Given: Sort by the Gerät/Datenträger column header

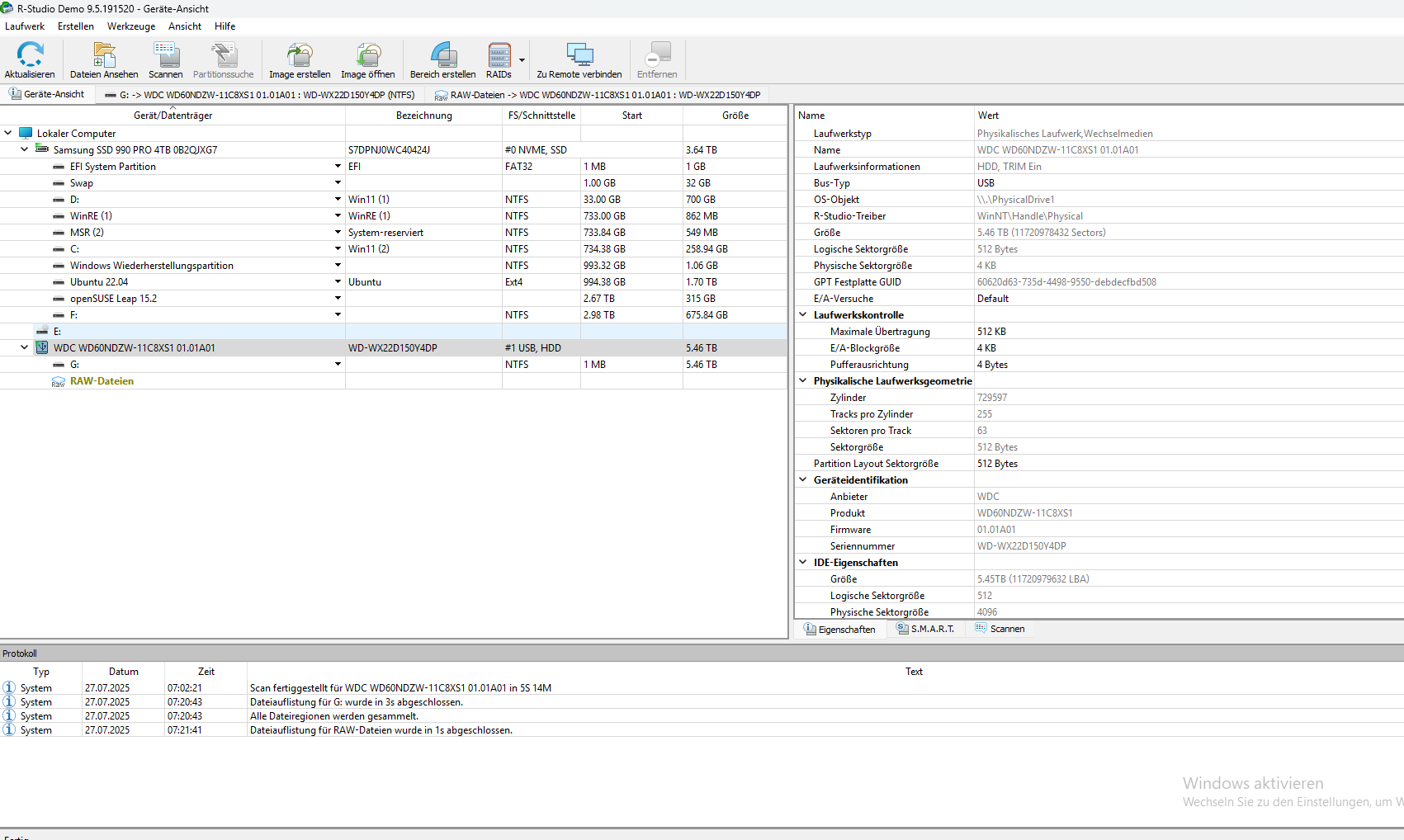Looking at the screenshot, I should [x=173, y=116].
